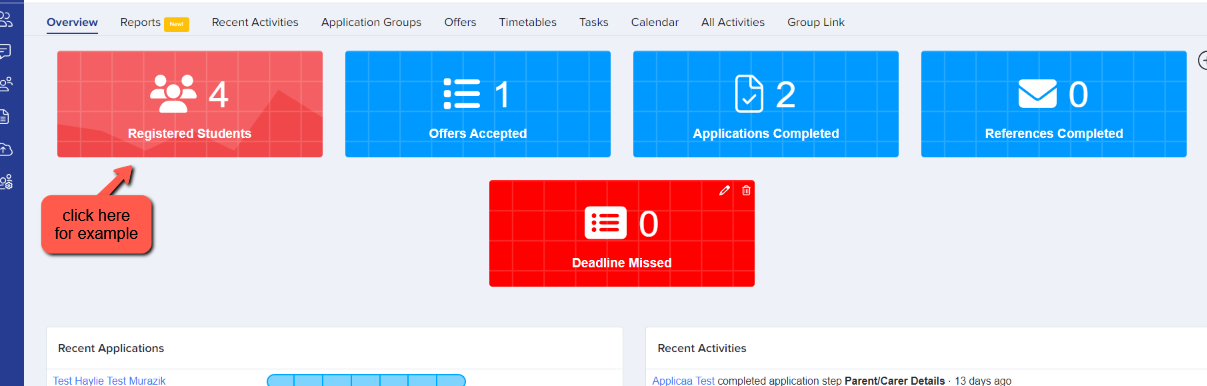This screenshot has width=1207, height=386.
Task: Open the chat messages sidebar icon
Action: click(6, 51)
